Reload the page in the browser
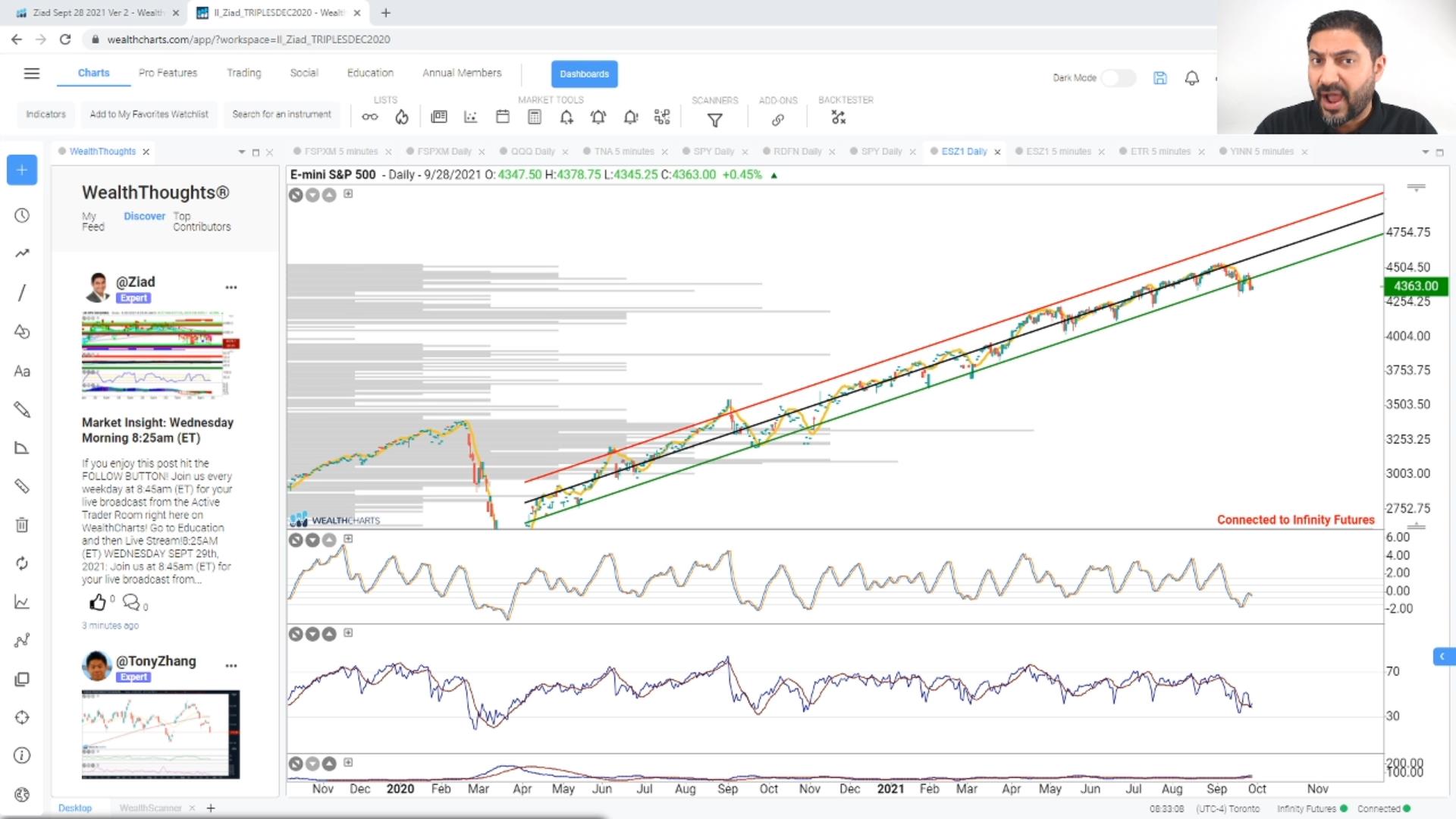 [x=65, y=39]
